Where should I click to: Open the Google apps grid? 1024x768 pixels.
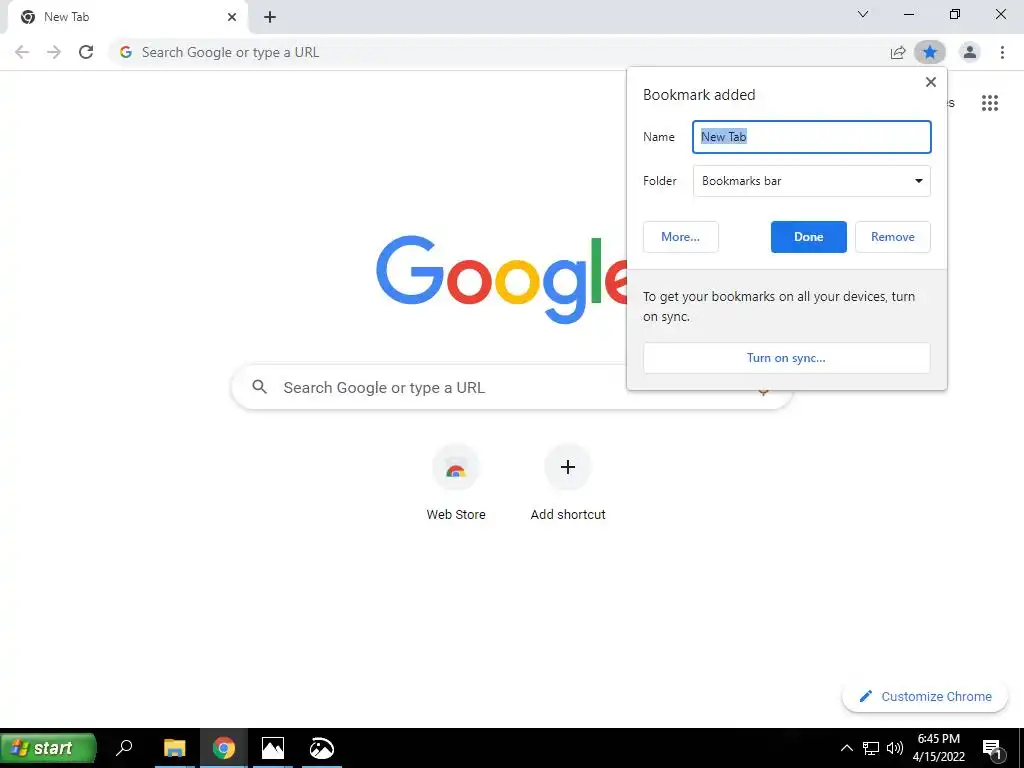click(990, 103)
